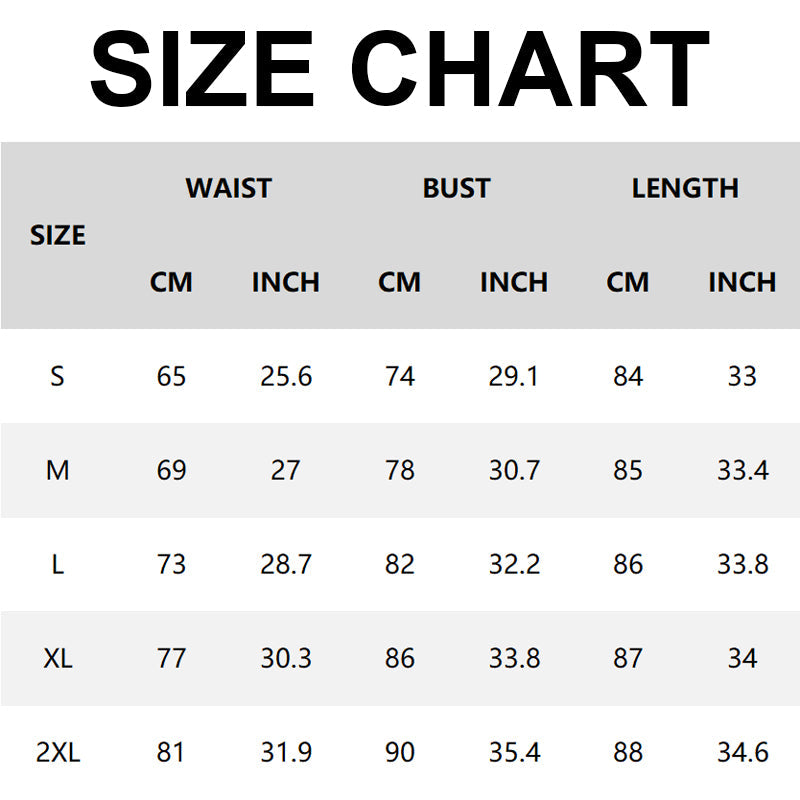Screen dimensions: 800x800
Task: Select the XL size row label
Action: tap(58, 658)
